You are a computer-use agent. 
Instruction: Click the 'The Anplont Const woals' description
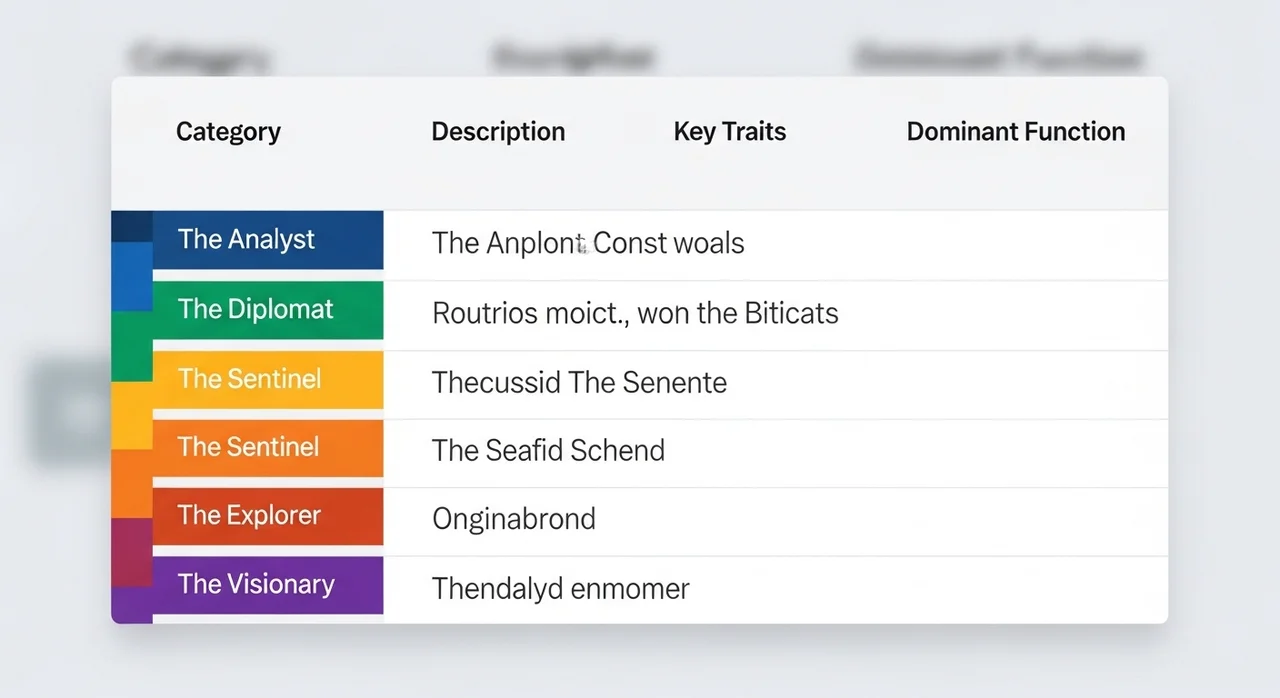(588, 243)
